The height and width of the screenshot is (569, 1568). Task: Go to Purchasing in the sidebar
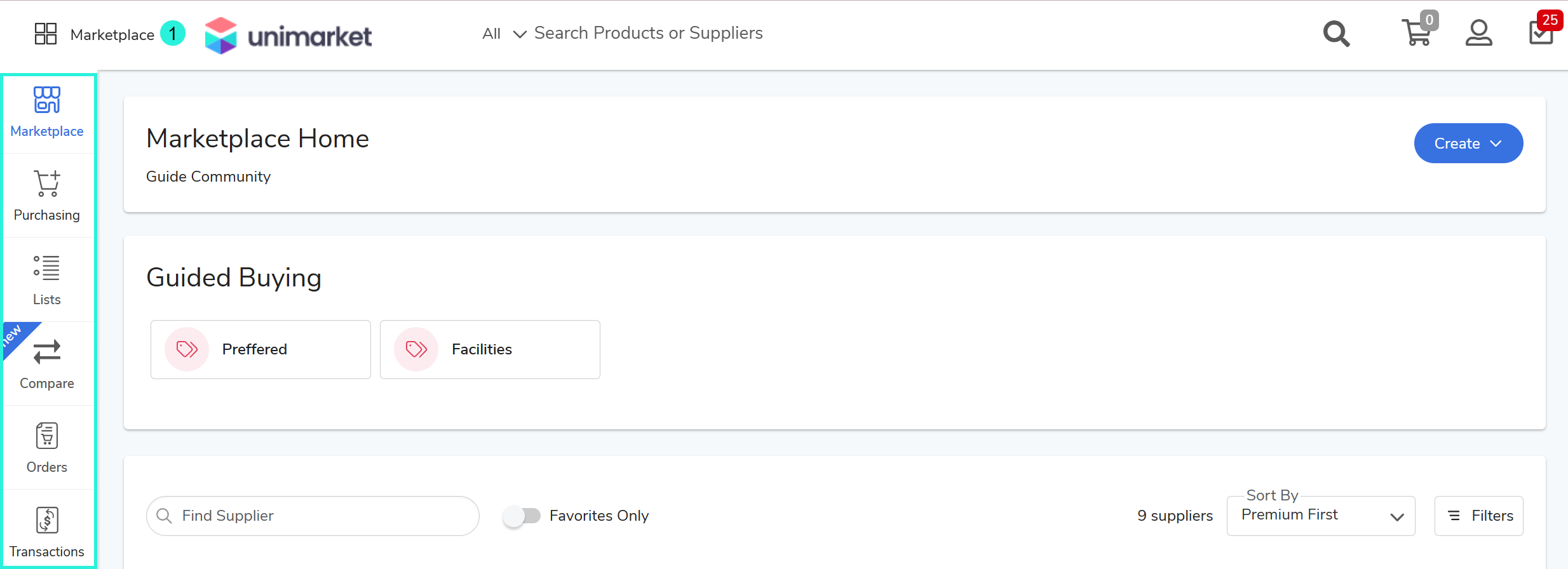[47, 196]
